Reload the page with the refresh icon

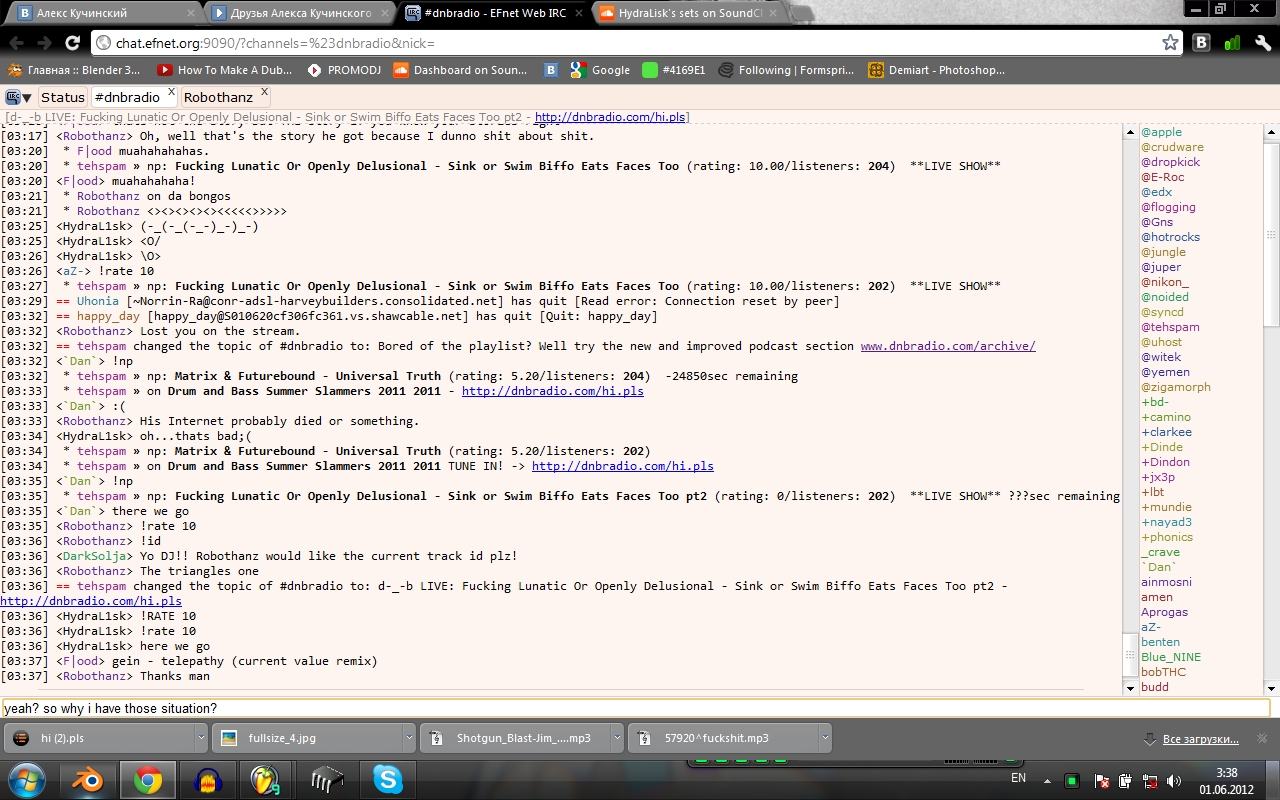click(72, 44)
